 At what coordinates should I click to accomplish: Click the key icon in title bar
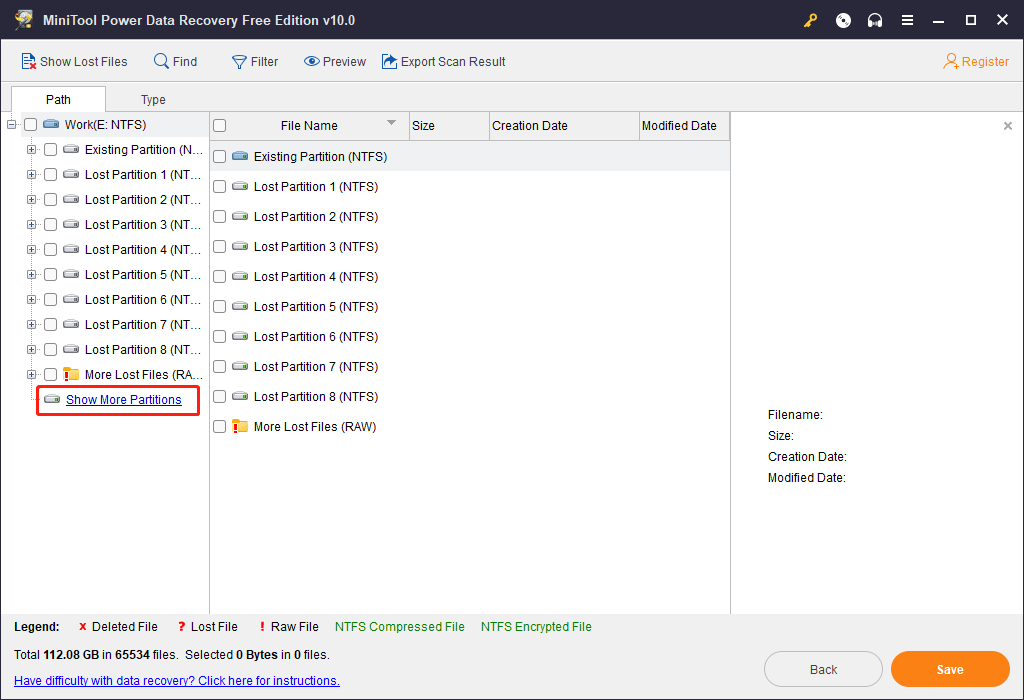(x=811, y=20)
